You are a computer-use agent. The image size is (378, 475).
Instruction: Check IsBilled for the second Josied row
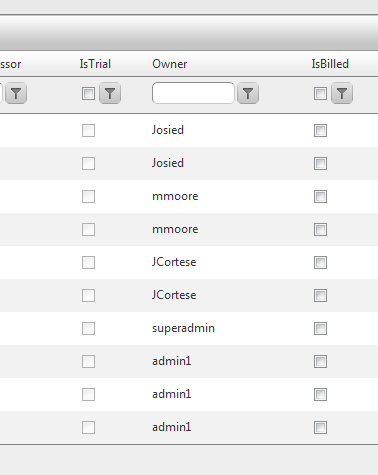click(x=320, y=163)
